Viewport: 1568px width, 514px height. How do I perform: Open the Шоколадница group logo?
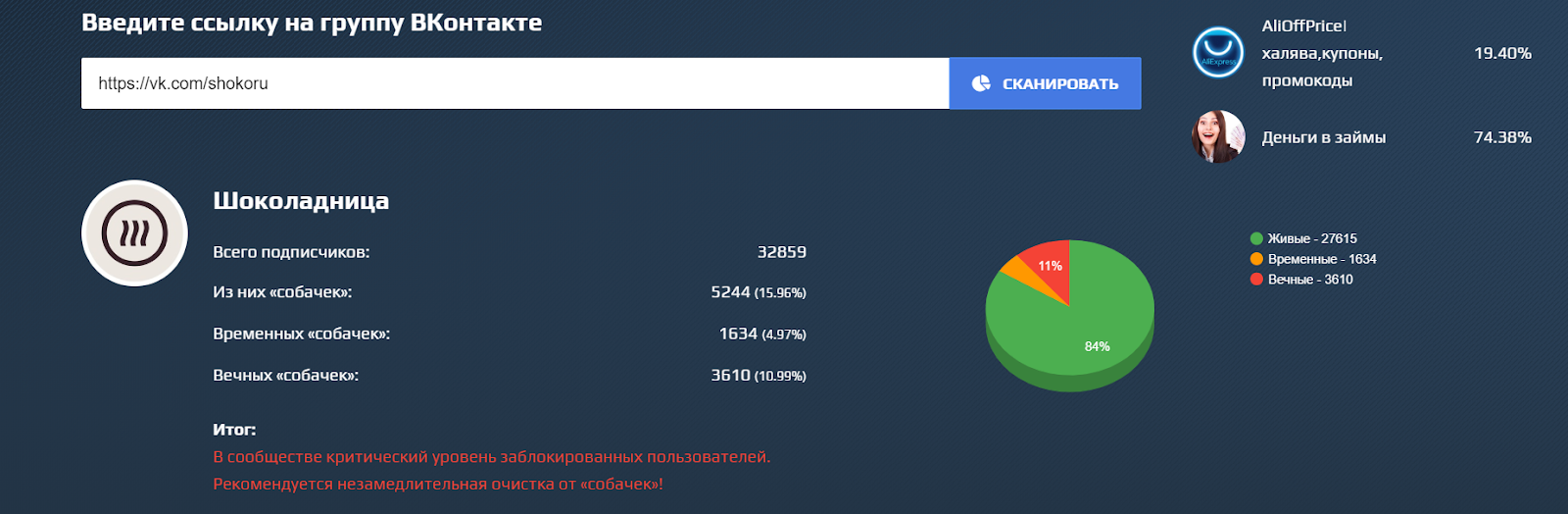(134, 233)
